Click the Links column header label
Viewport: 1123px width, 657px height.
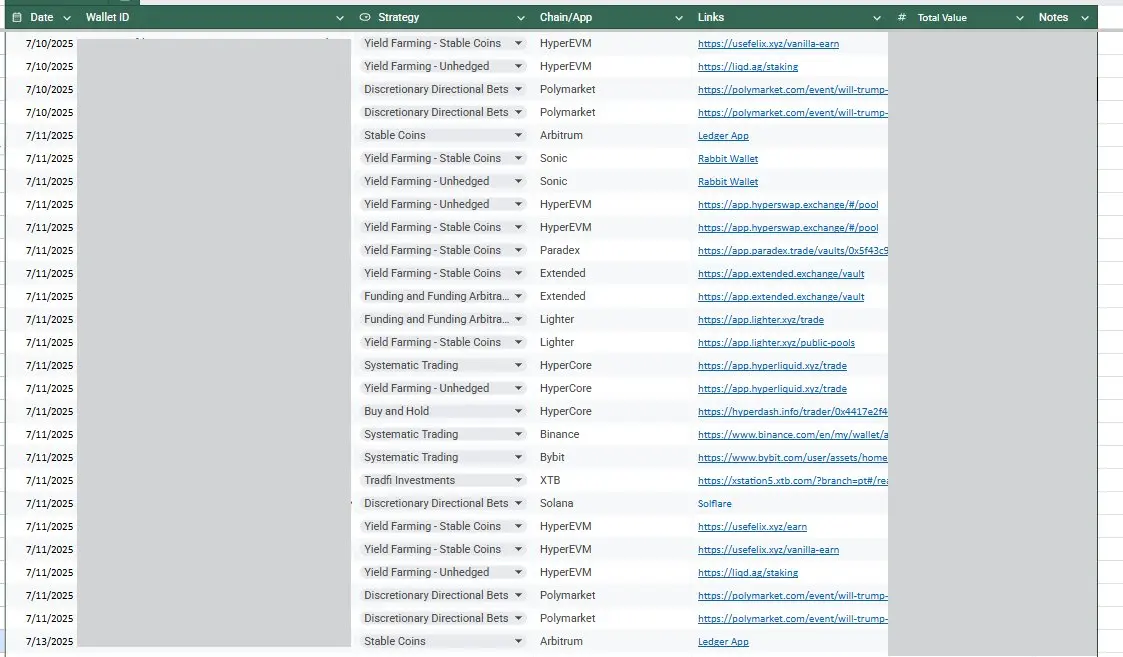coord(710,17)
